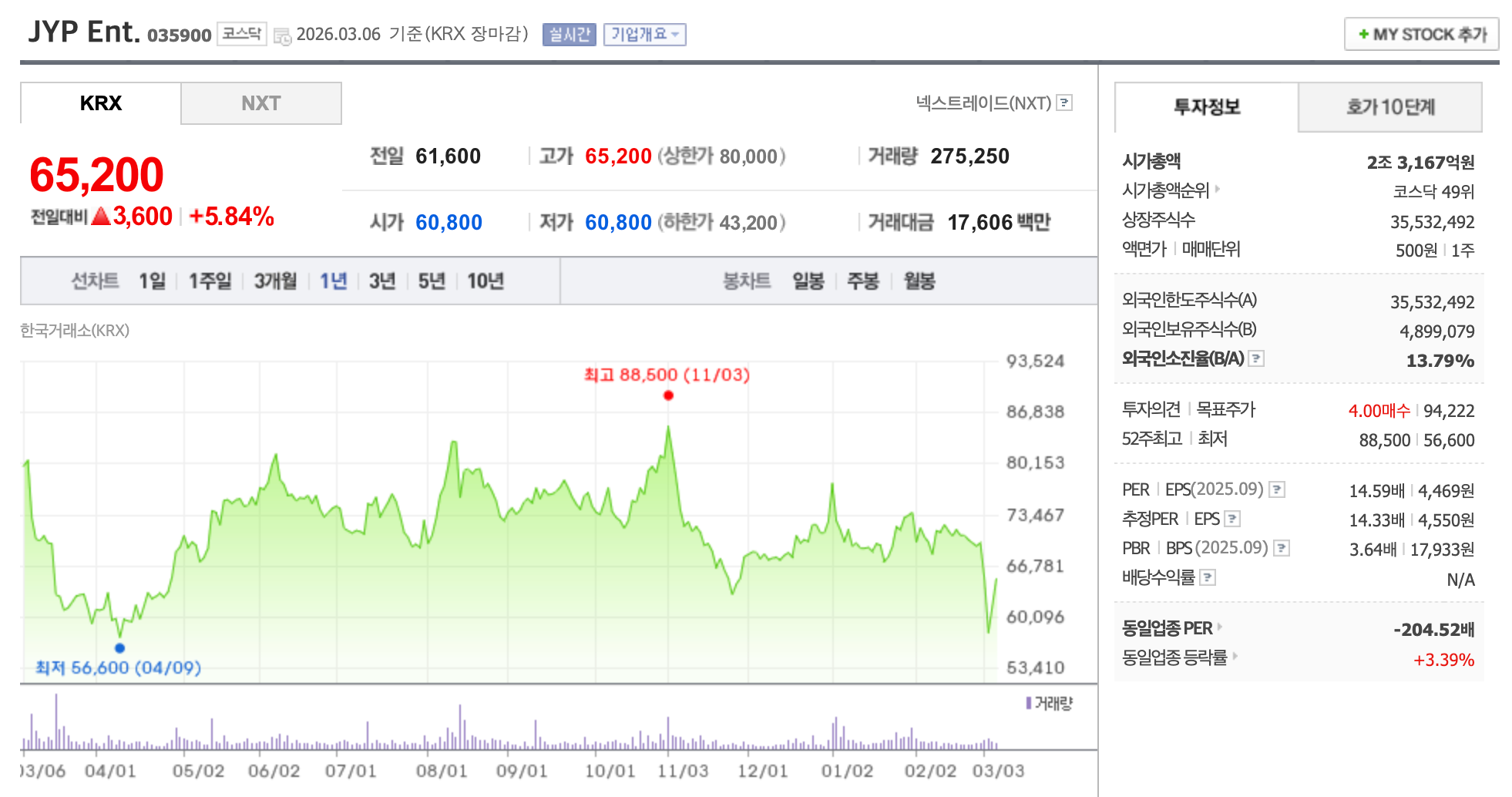
Task: Click the 3,600 price change amount
Action: (x=143, y=217)
